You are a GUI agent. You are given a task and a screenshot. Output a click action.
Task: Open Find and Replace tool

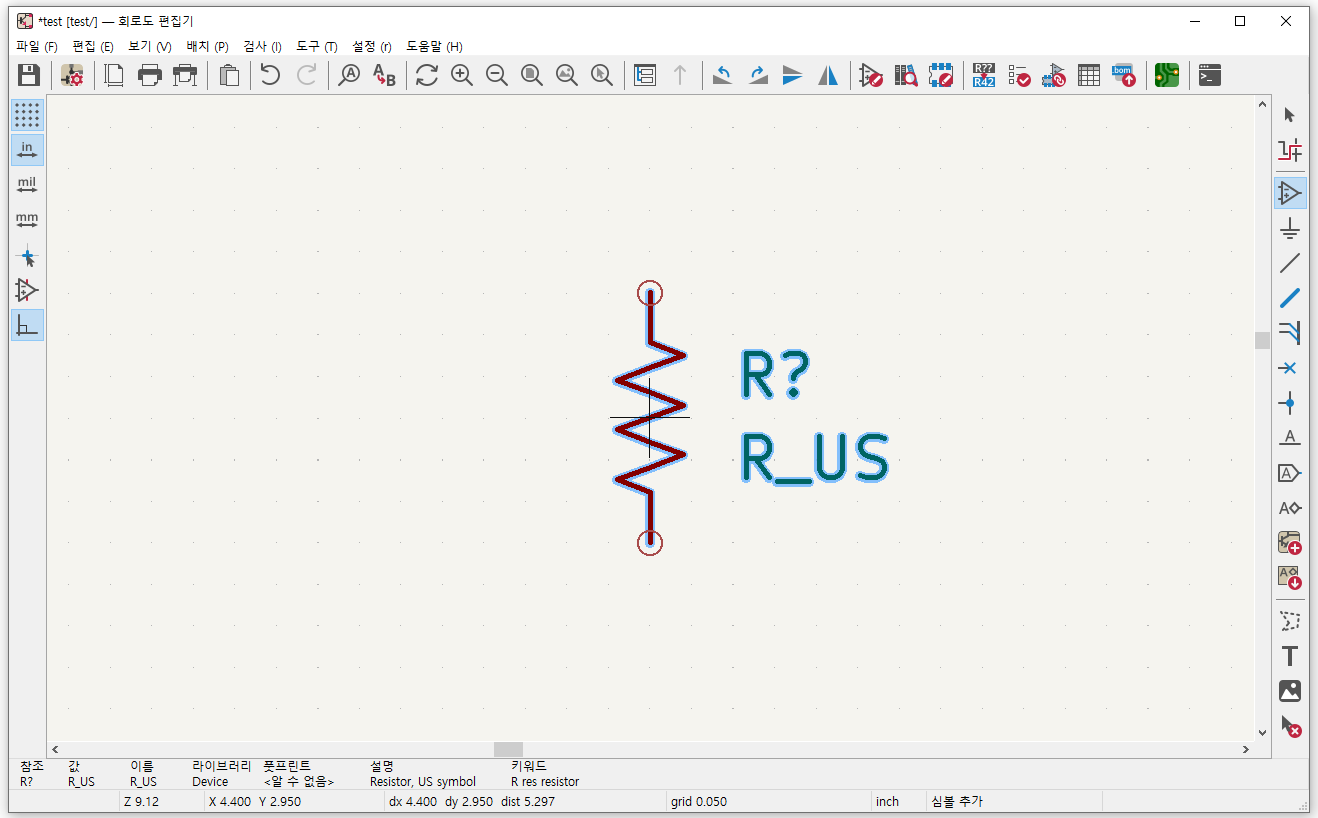point(384,75)
